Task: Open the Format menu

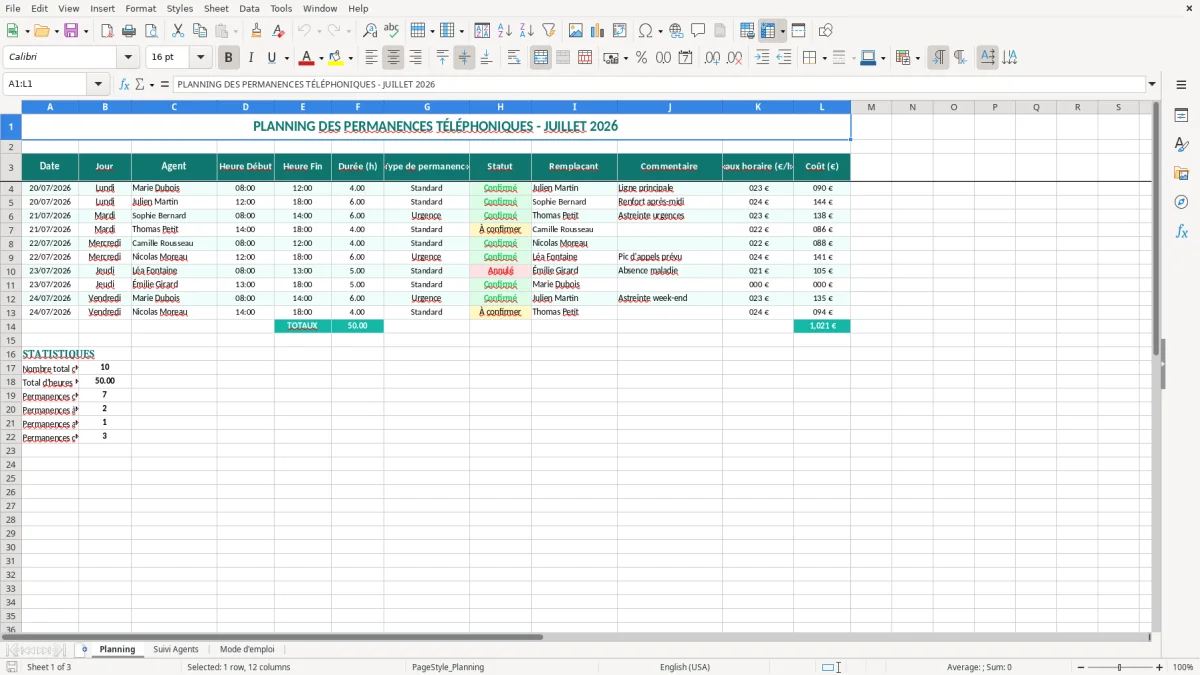Action: [x=140, y=8]
